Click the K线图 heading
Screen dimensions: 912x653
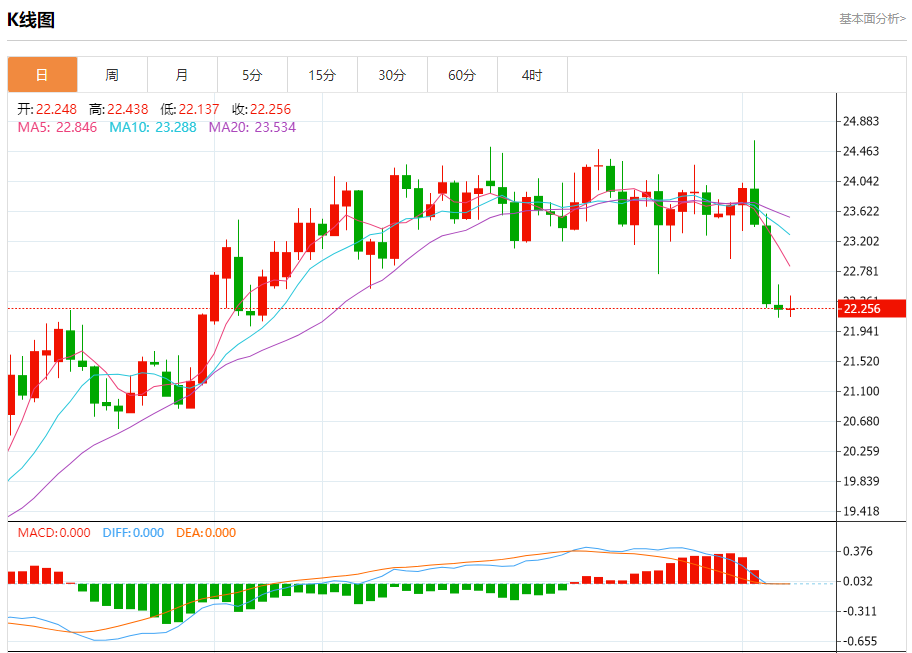coord(31,20)
